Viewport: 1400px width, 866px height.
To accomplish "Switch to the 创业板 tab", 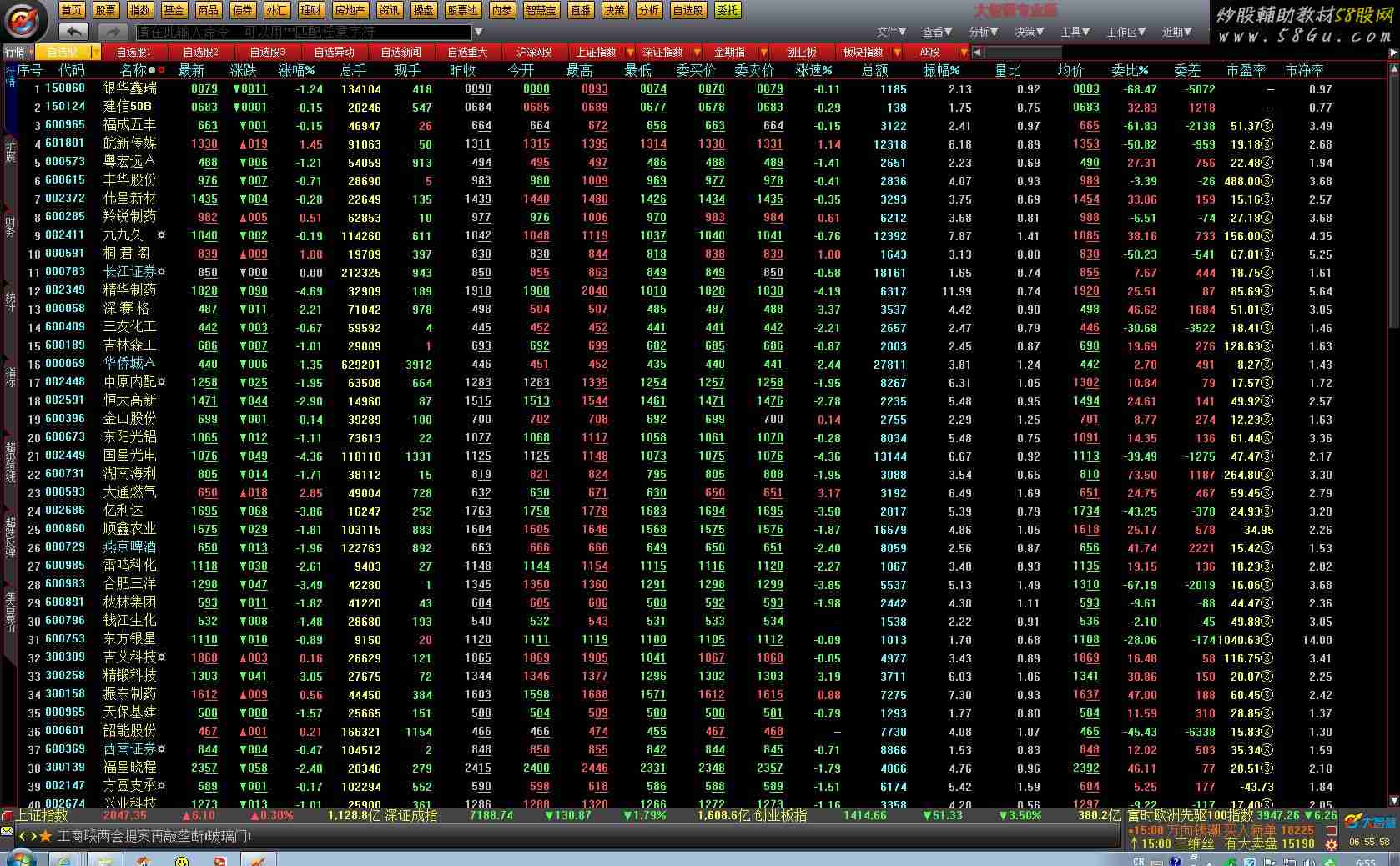I will (x=801, y=52).
